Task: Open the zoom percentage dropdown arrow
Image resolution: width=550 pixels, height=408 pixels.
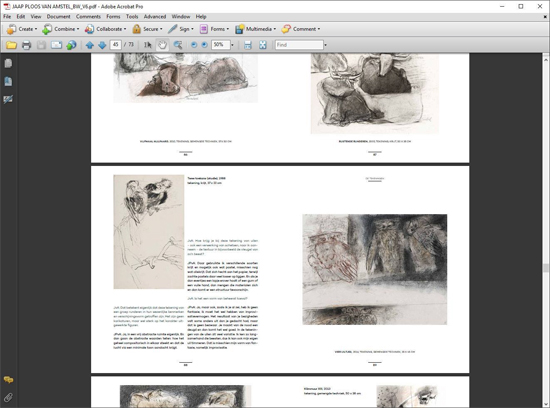Action: tap(232, 45)
